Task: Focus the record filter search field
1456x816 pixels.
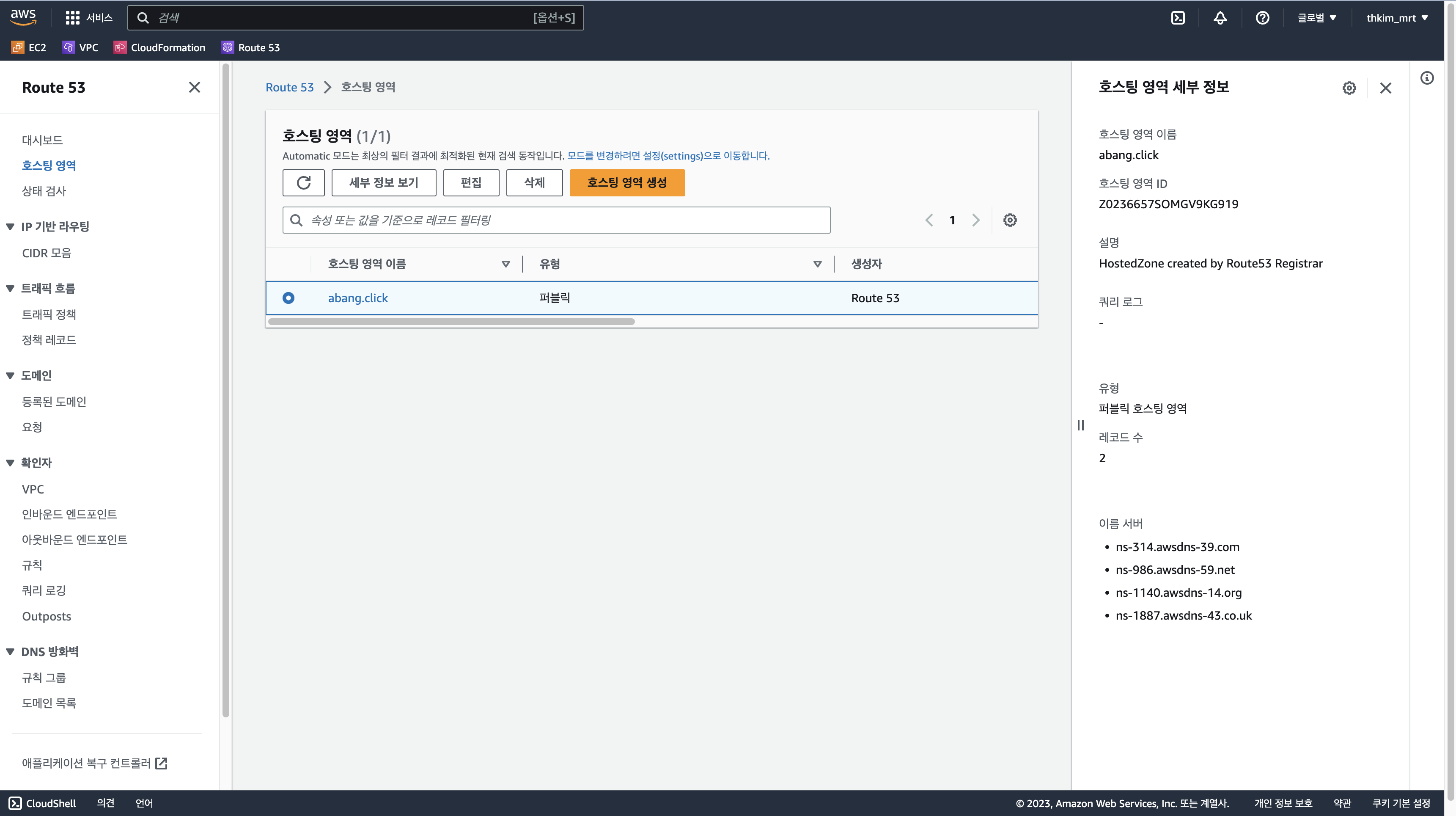Action: [565, 220]
